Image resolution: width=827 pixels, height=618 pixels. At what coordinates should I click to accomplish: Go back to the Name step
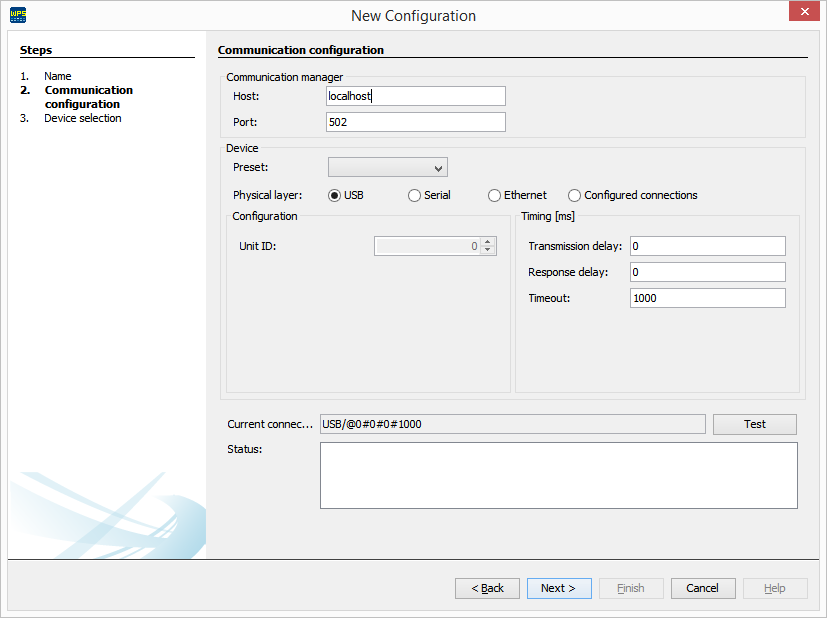tap(57, 76)
